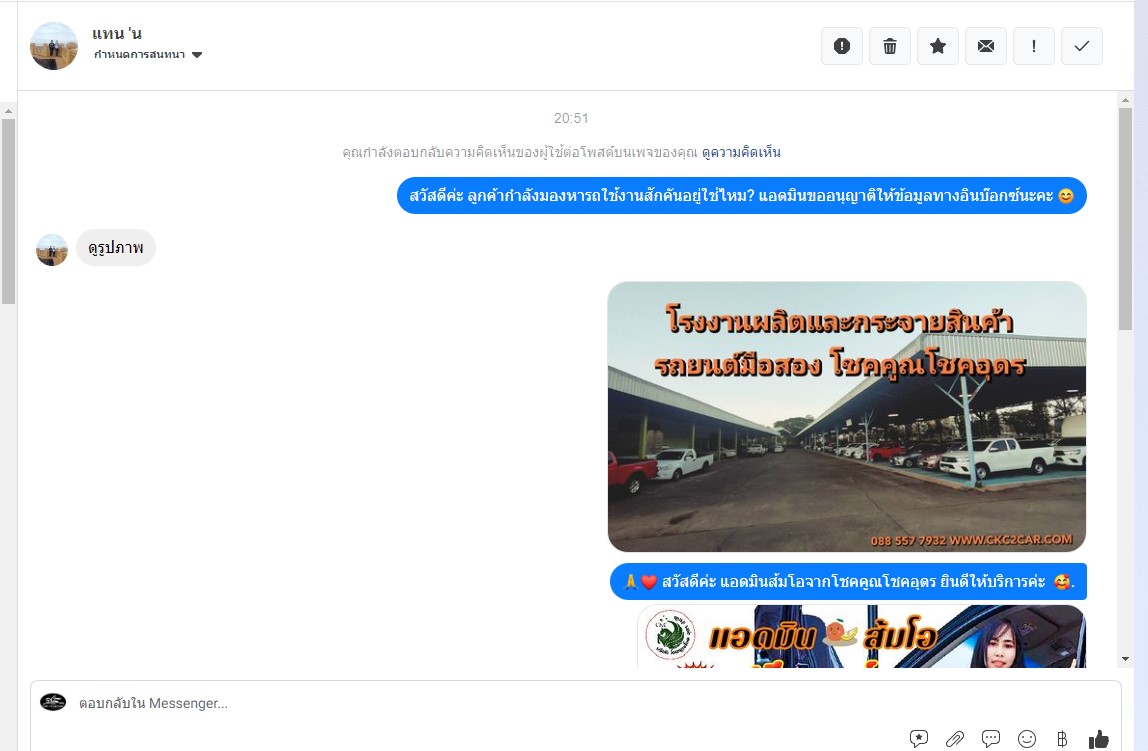Mark as unread using the envelope icon
1148x751 pixels.
pos(985,46)
